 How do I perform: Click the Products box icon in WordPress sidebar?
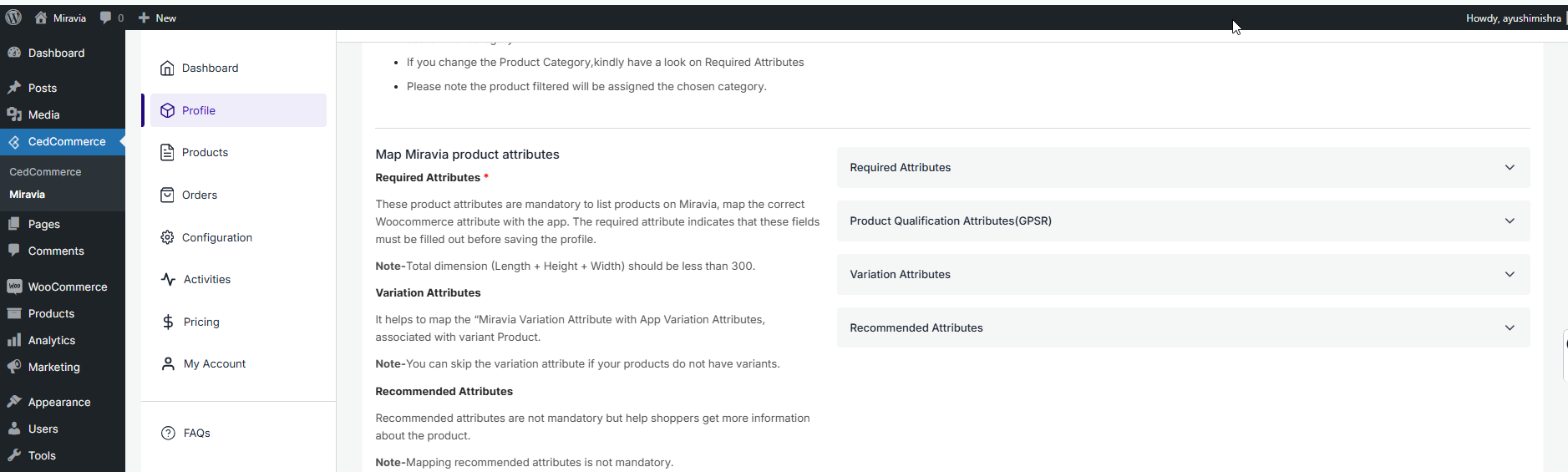point(14,313)
